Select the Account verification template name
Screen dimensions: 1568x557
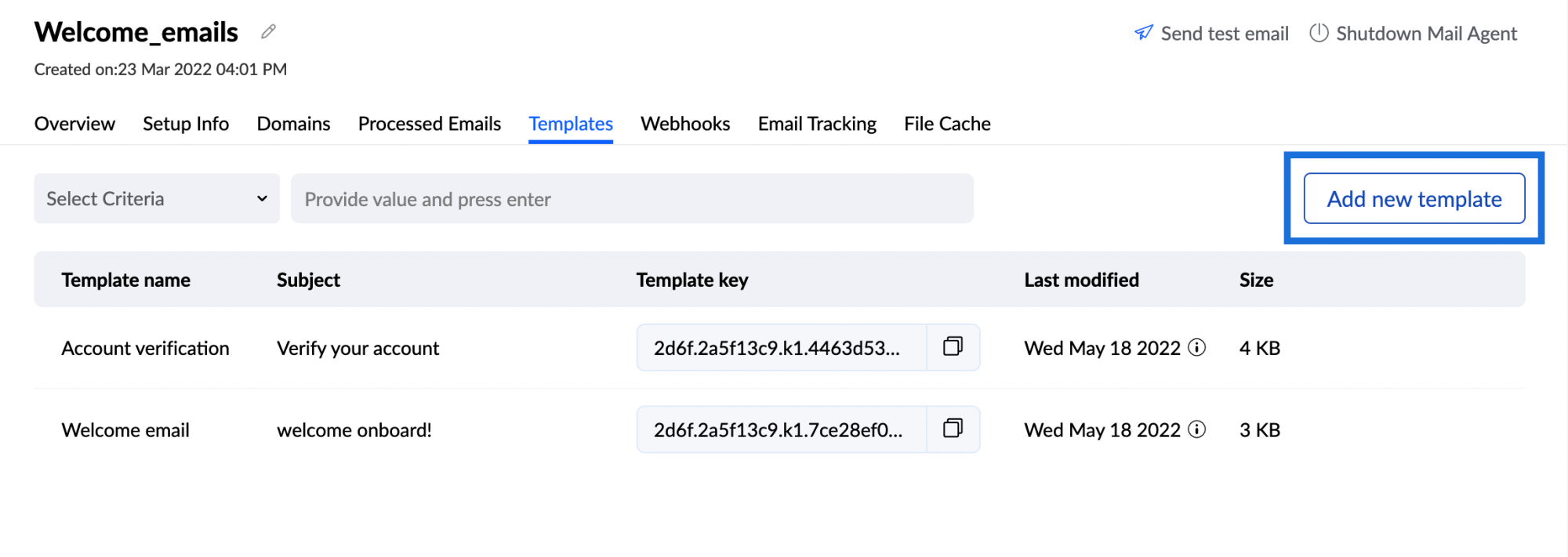(x=145, y=348)
